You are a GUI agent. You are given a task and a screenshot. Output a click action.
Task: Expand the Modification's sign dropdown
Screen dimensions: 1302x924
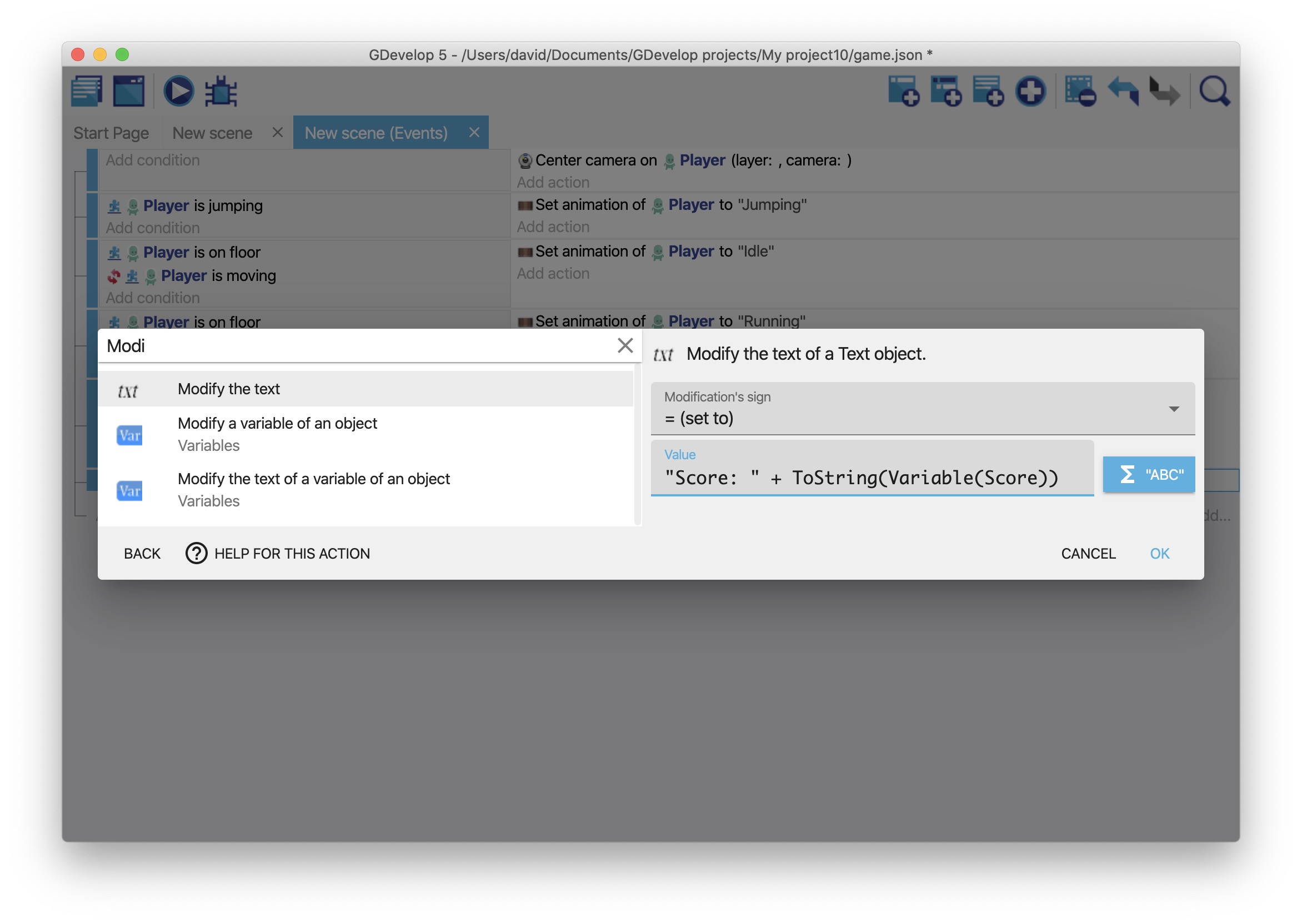click(x=922, y=409)
